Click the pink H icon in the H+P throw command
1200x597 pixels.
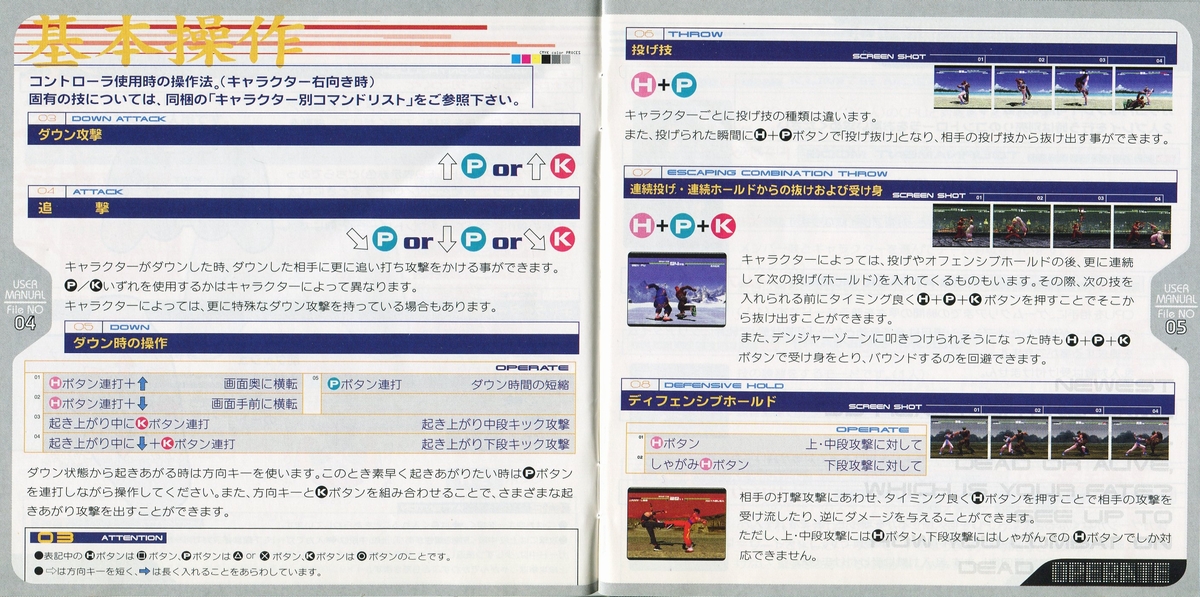pyautogui.click(x=645, y=86)
